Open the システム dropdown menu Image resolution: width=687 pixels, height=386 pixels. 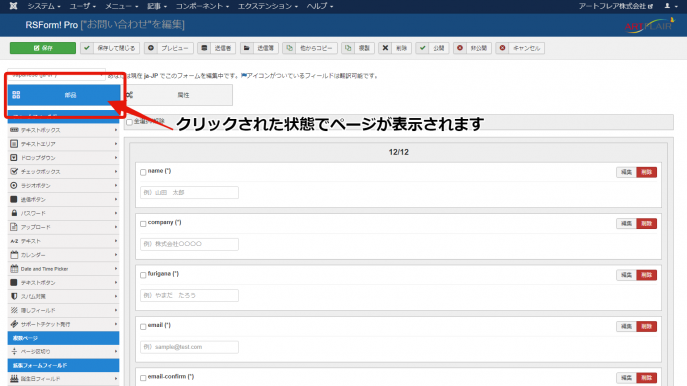(x=44, y=6)
